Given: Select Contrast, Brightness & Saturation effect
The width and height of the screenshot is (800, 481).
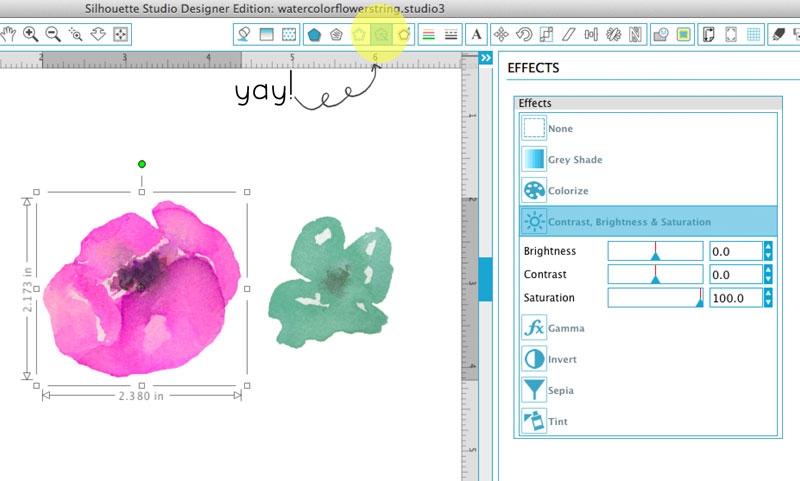Looking at the screenshot, I should (x=648, y=221).
